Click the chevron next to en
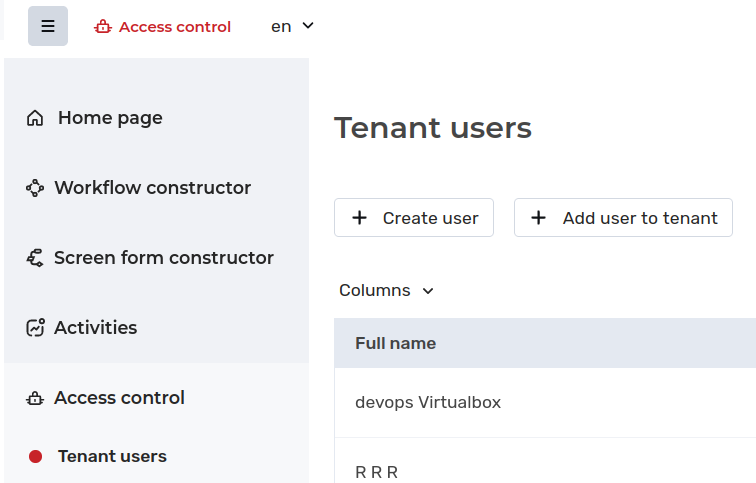This screenshot has height=483, width=756. click(308, 26)
